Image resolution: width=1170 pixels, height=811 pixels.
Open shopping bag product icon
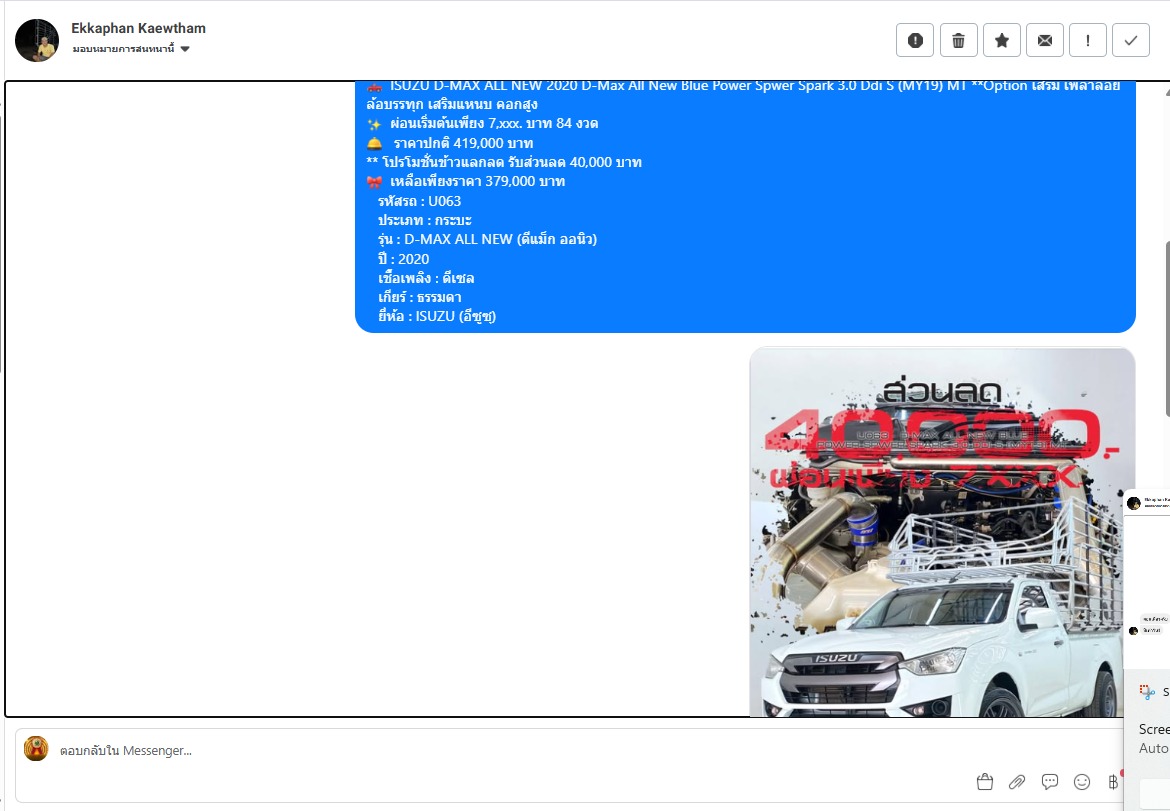coord(984,782)
